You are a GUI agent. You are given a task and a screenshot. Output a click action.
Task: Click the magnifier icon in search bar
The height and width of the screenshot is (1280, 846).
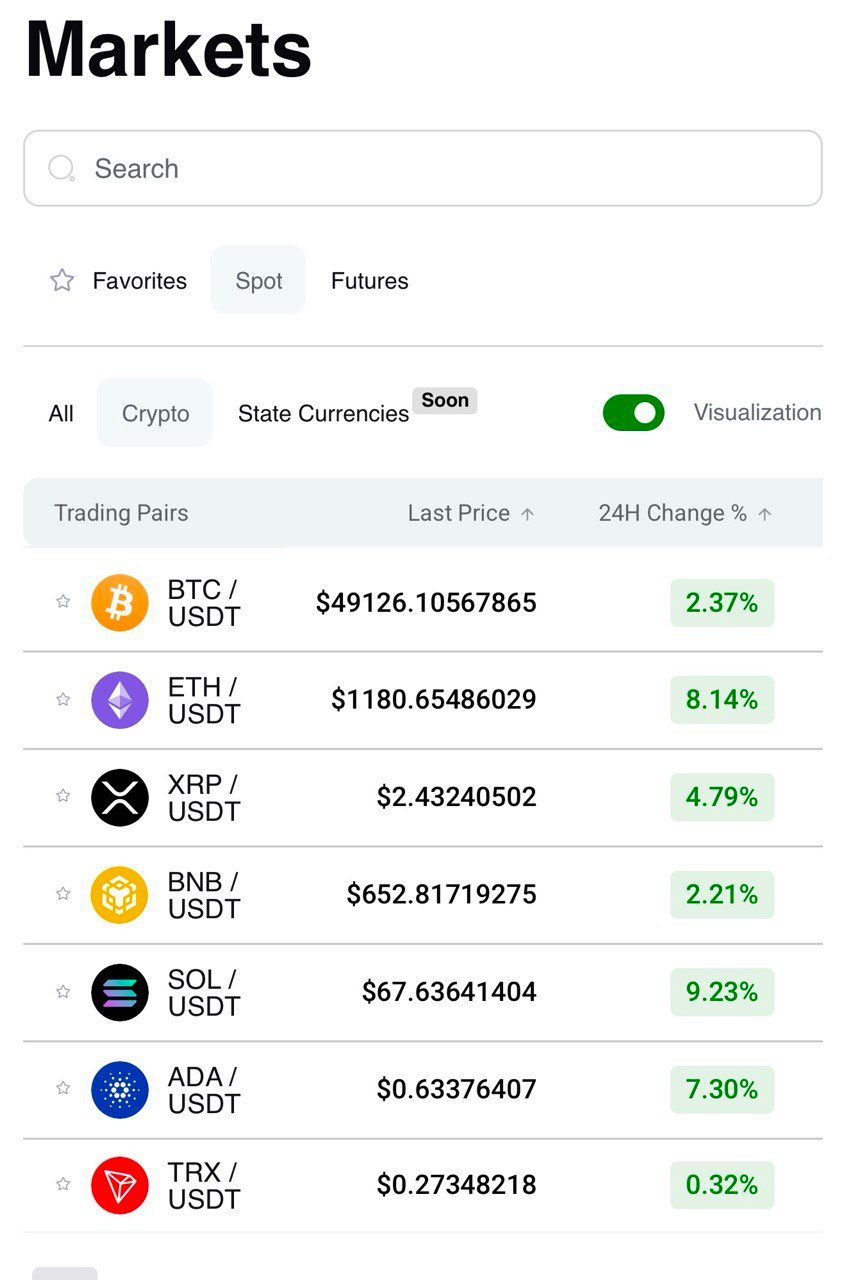coord(62,168)
